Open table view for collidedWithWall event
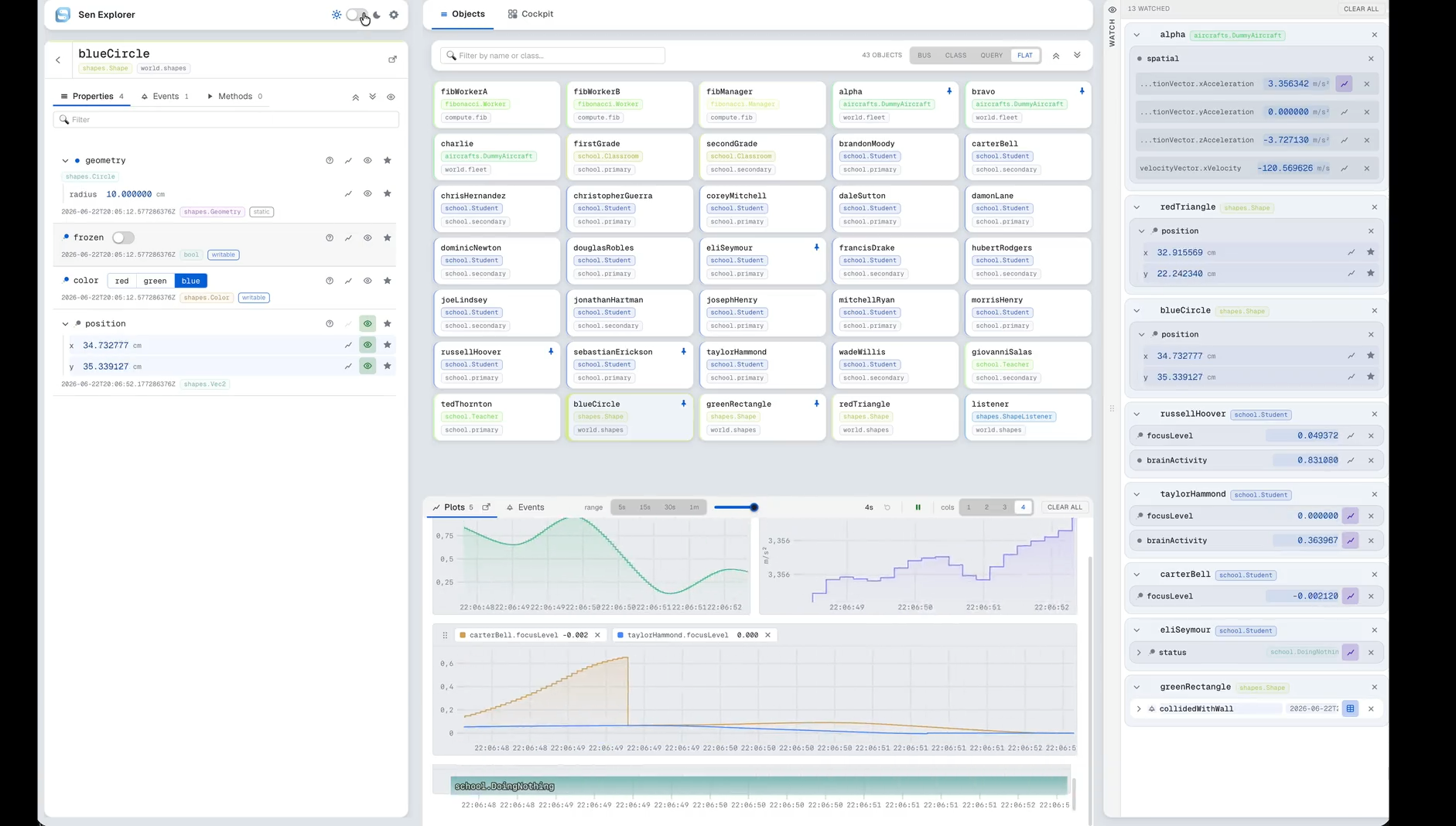 pyautogui.click(x=1351, y=708)
